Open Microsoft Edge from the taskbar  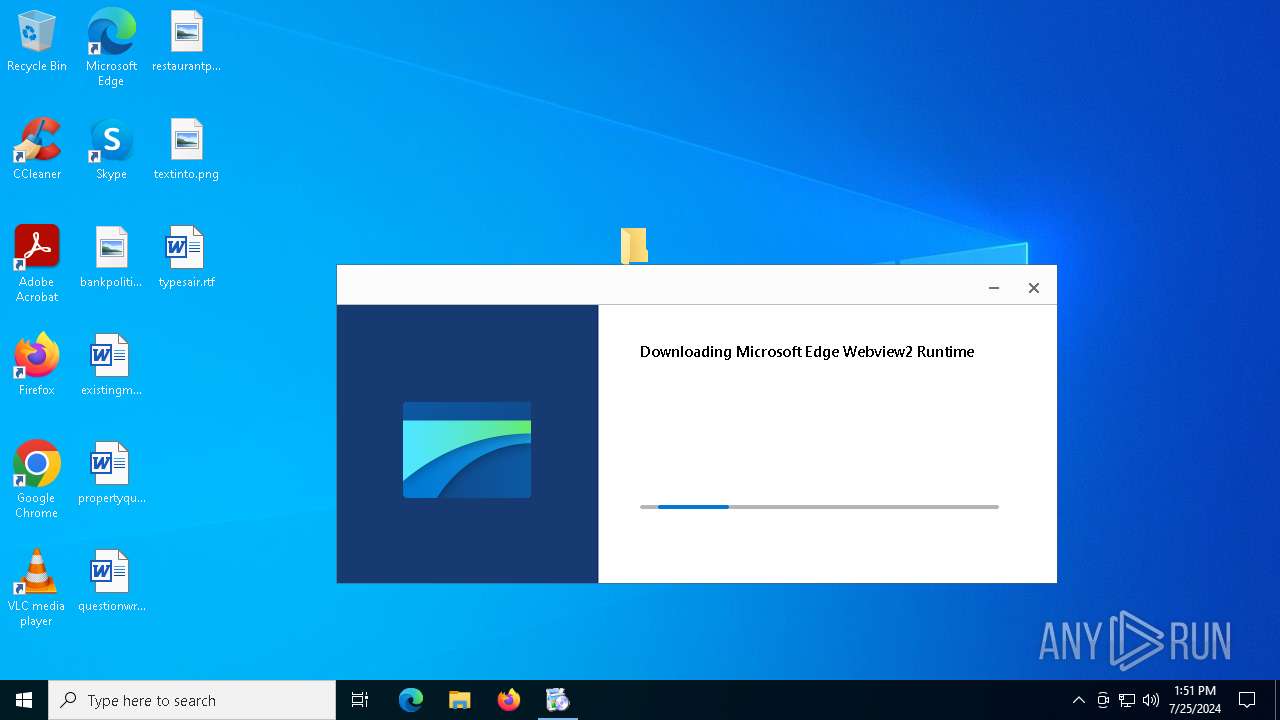pyautogui.click(x=411, y=700)
